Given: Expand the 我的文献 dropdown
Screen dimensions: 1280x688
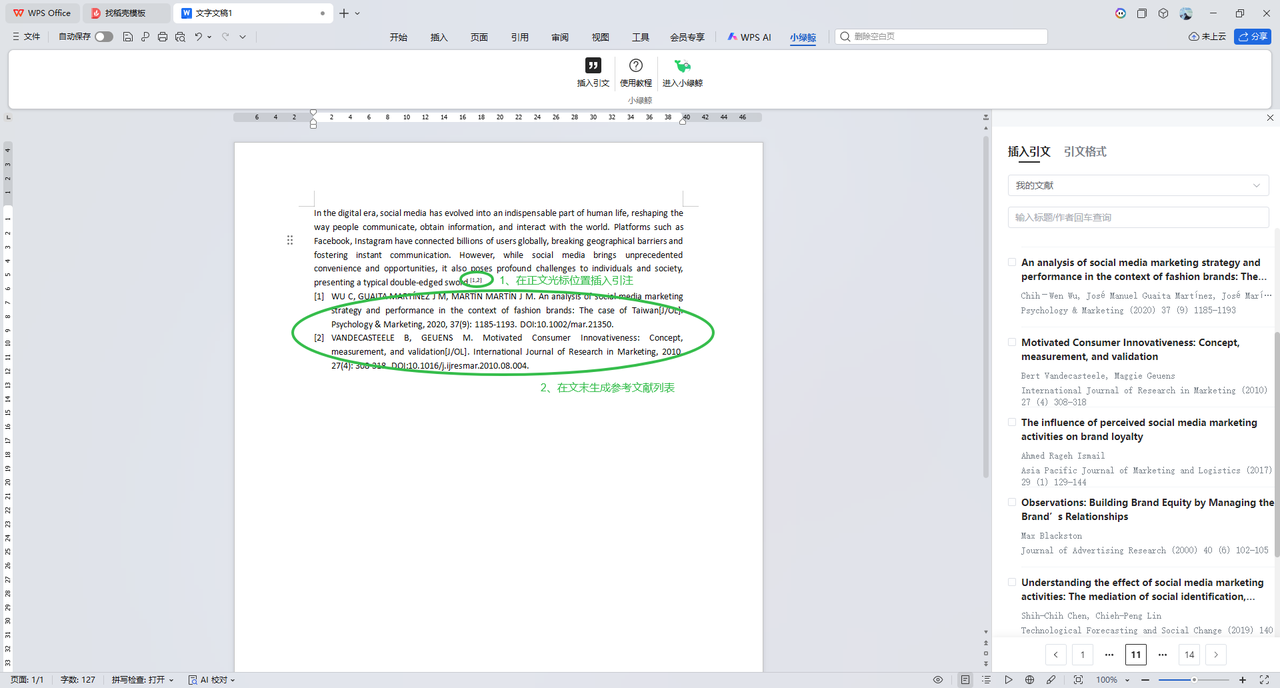Looking at the screenshot, I should point(1138,185).
